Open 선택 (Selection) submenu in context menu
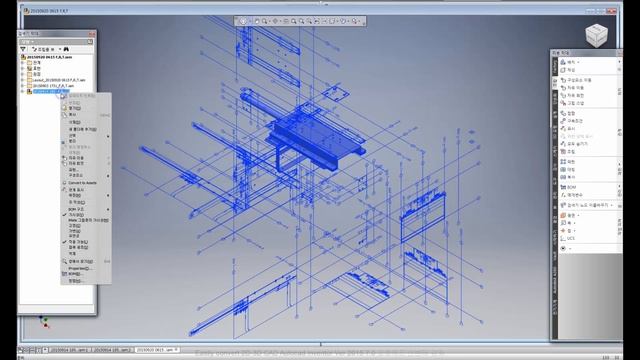The image size is (640, 360). (86, 135)
